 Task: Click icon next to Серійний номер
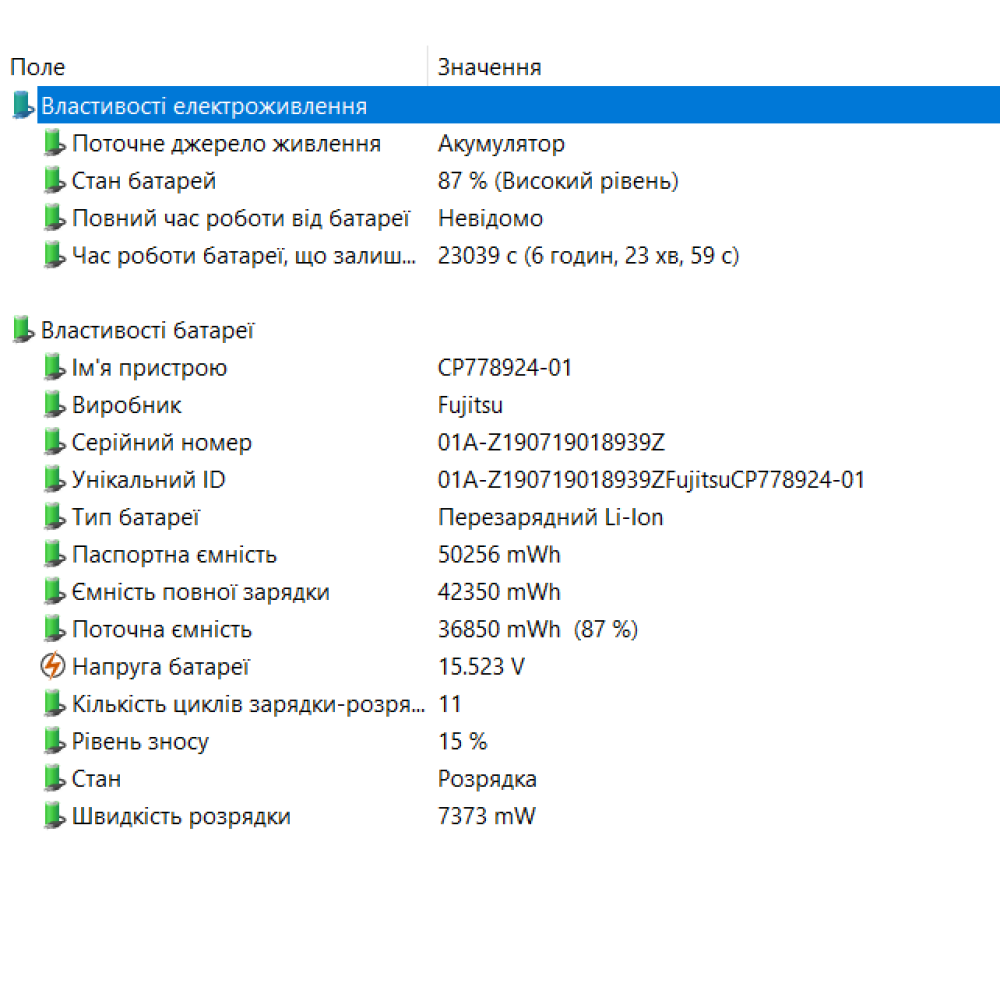point(54,441)
